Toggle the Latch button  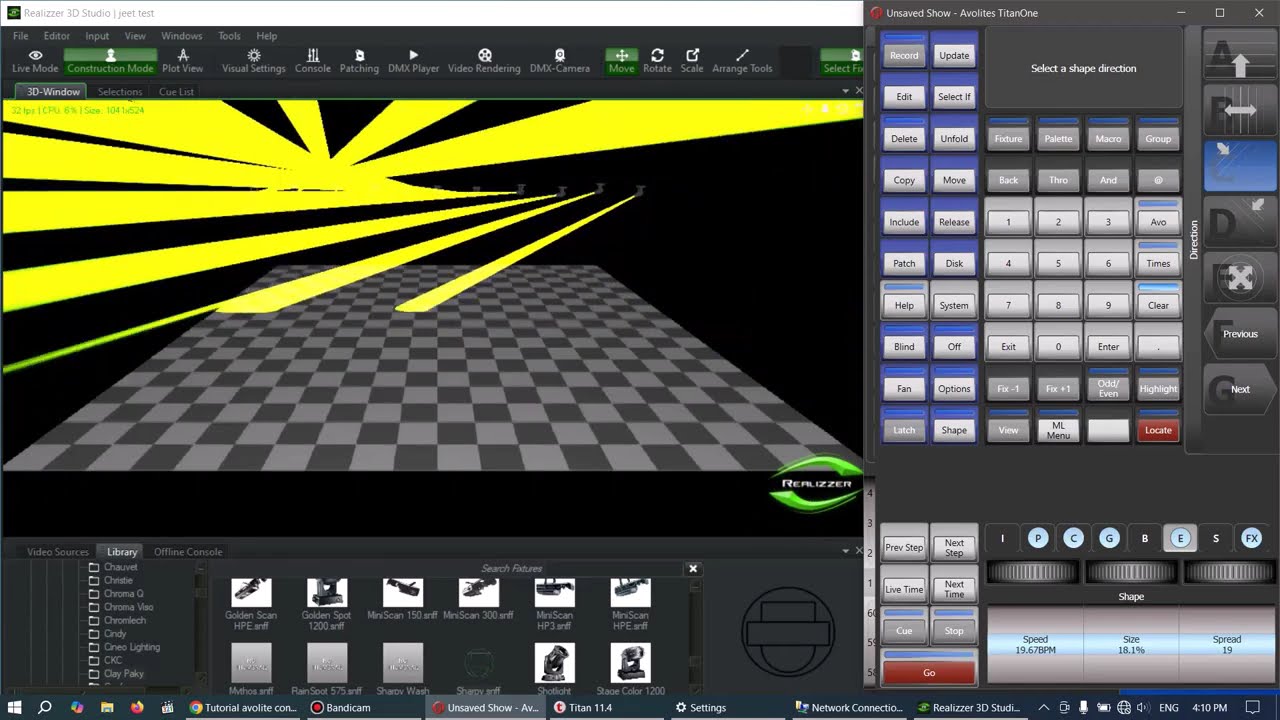(x=904, y=429)
